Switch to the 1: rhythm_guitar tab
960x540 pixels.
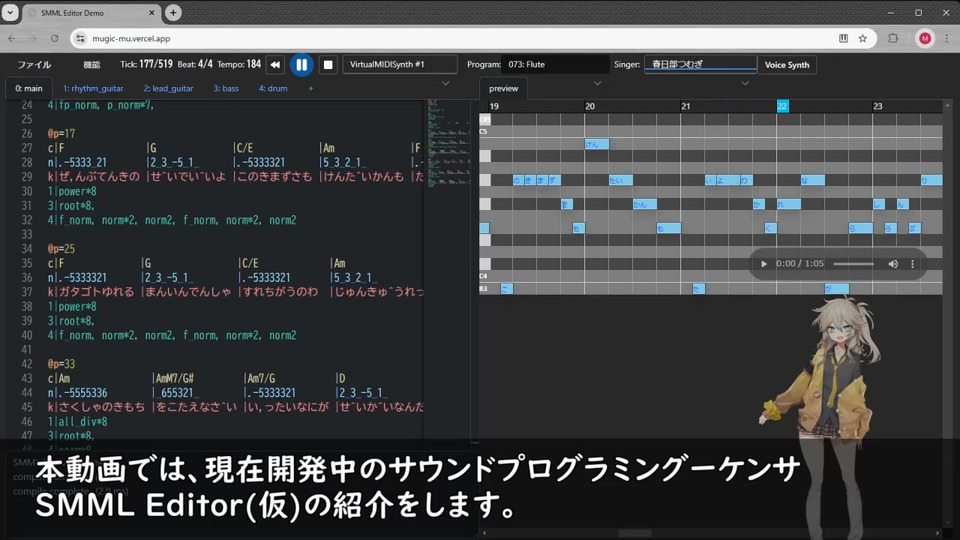pos(93,88)
